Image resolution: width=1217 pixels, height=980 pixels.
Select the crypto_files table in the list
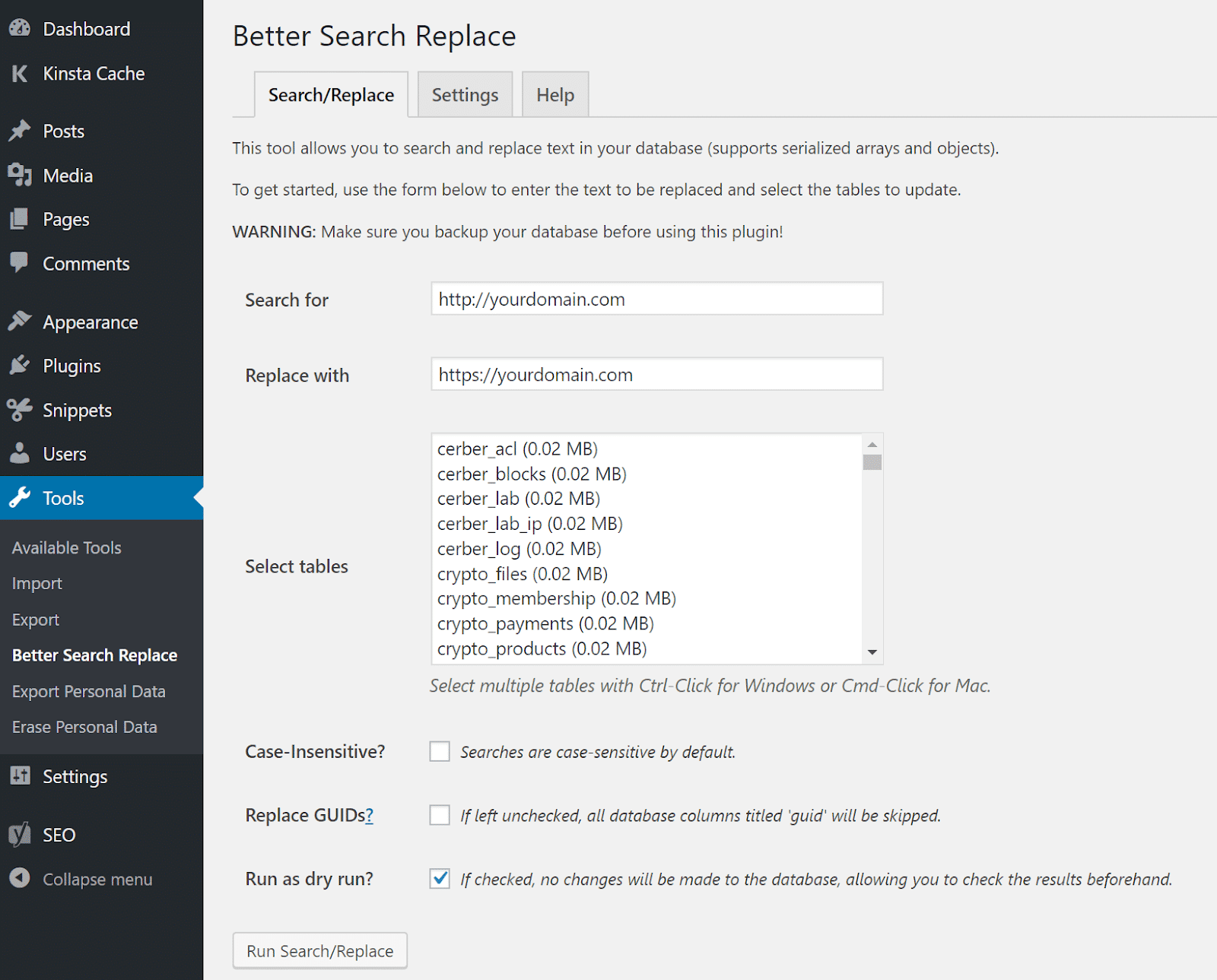(522, 573)
